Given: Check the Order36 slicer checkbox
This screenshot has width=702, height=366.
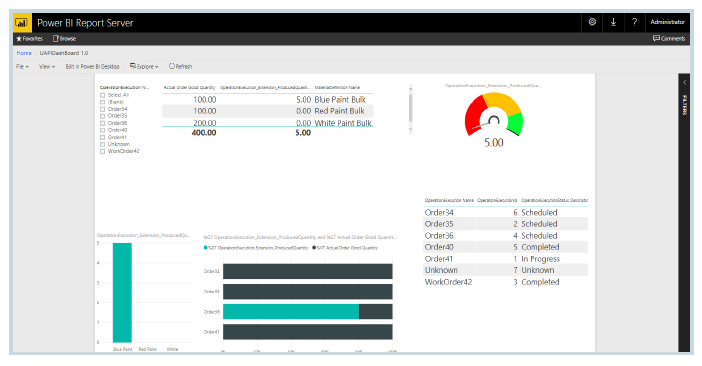Looking at the screenshot, I should 103,123.
